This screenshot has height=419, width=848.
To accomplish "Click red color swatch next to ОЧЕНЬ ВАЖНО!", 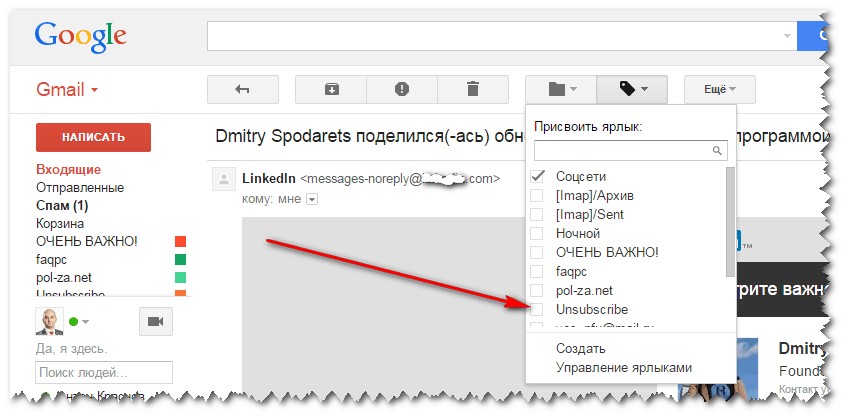I will (x=181, y=241).
